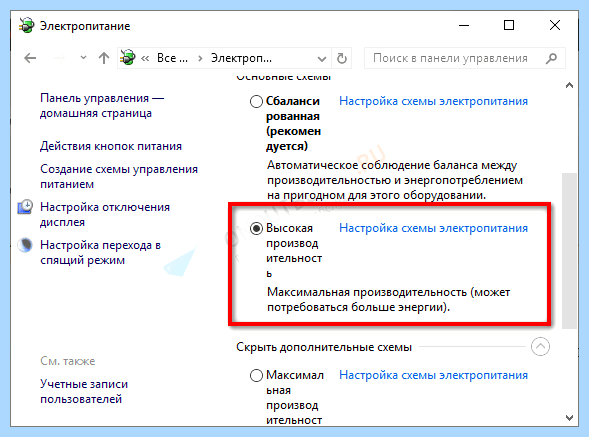
Task: Collapse additional plans with circular arrow button
Action: (540, 346)
